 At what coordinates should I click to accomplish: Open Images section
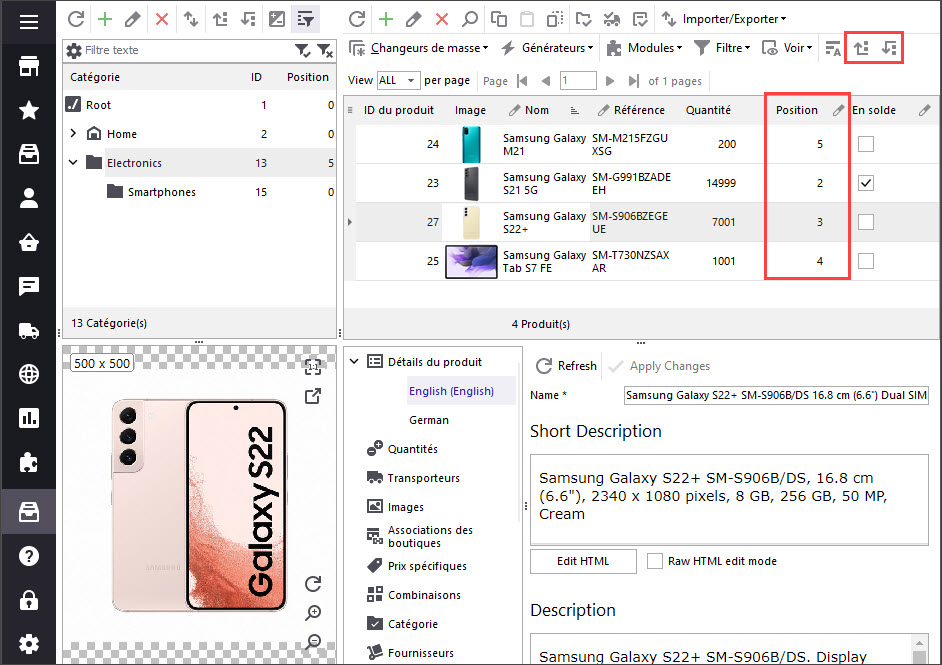point(395,507)
